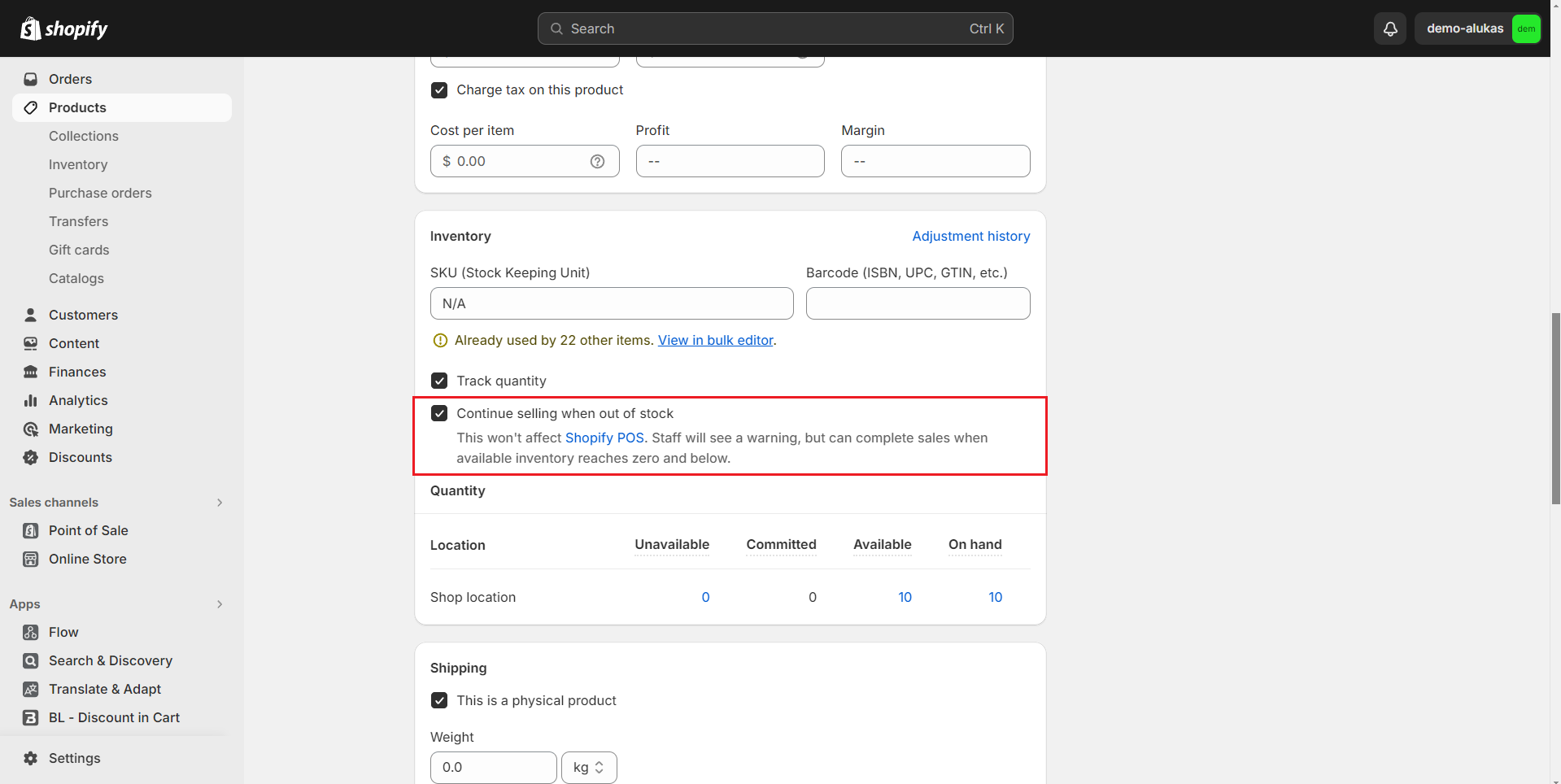Click the Barcode input field

click(x=918, y=303)
